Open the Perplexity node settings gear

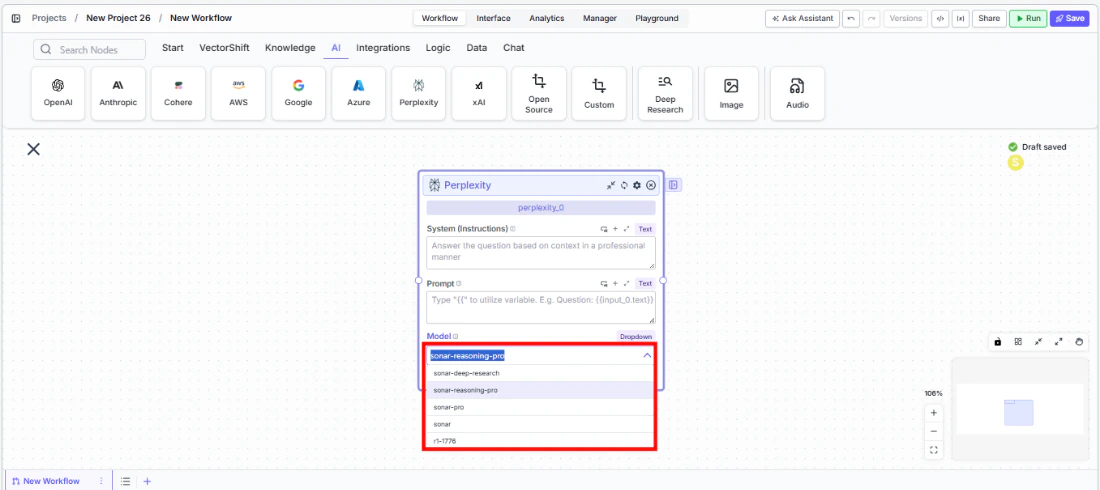pyautogui.click(x=637, y=185)
